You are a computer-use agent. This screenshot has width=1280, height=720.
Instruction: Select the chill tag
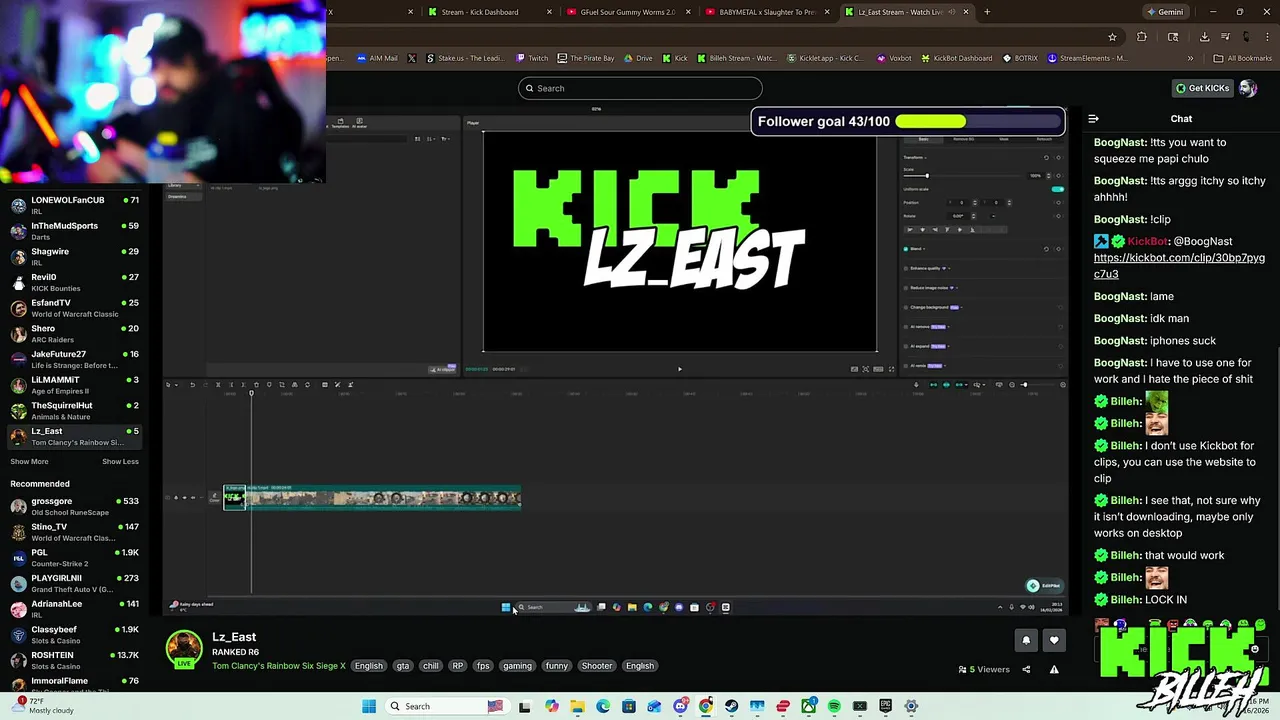pyautogui.click(x=430, y=666)
